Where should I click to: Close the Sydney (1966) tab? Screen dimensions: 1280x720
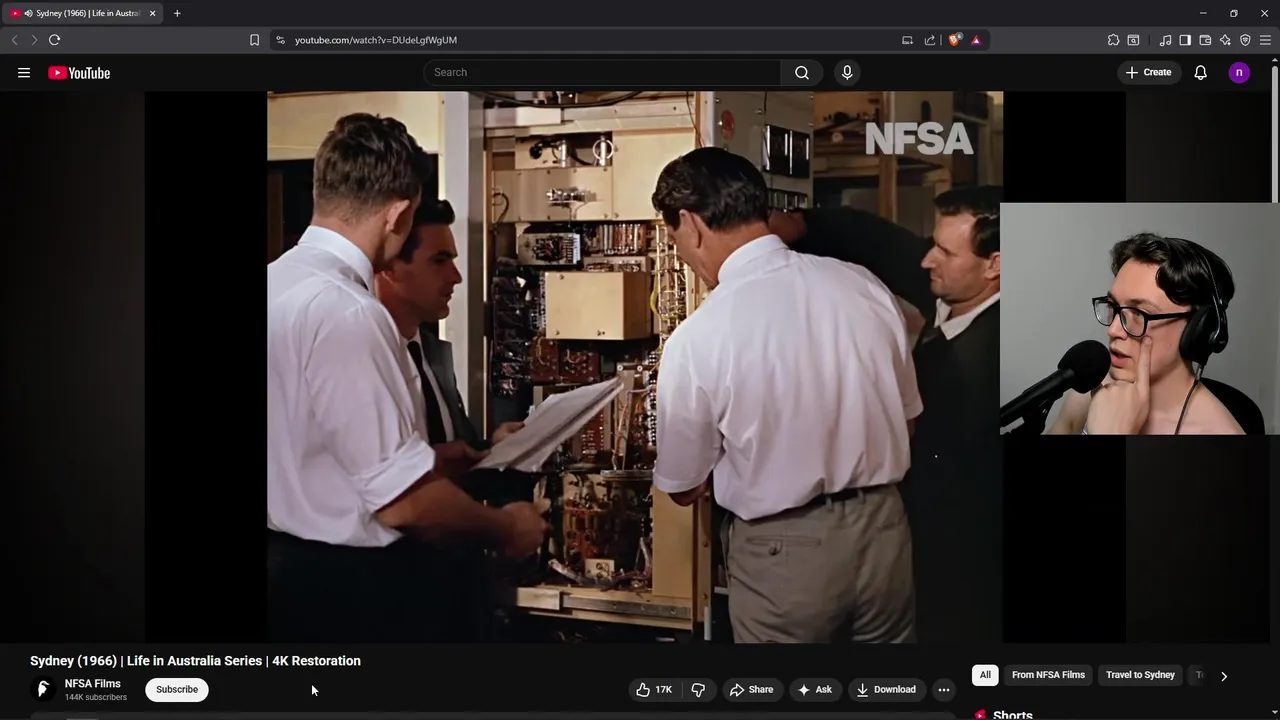click(152, 13)
